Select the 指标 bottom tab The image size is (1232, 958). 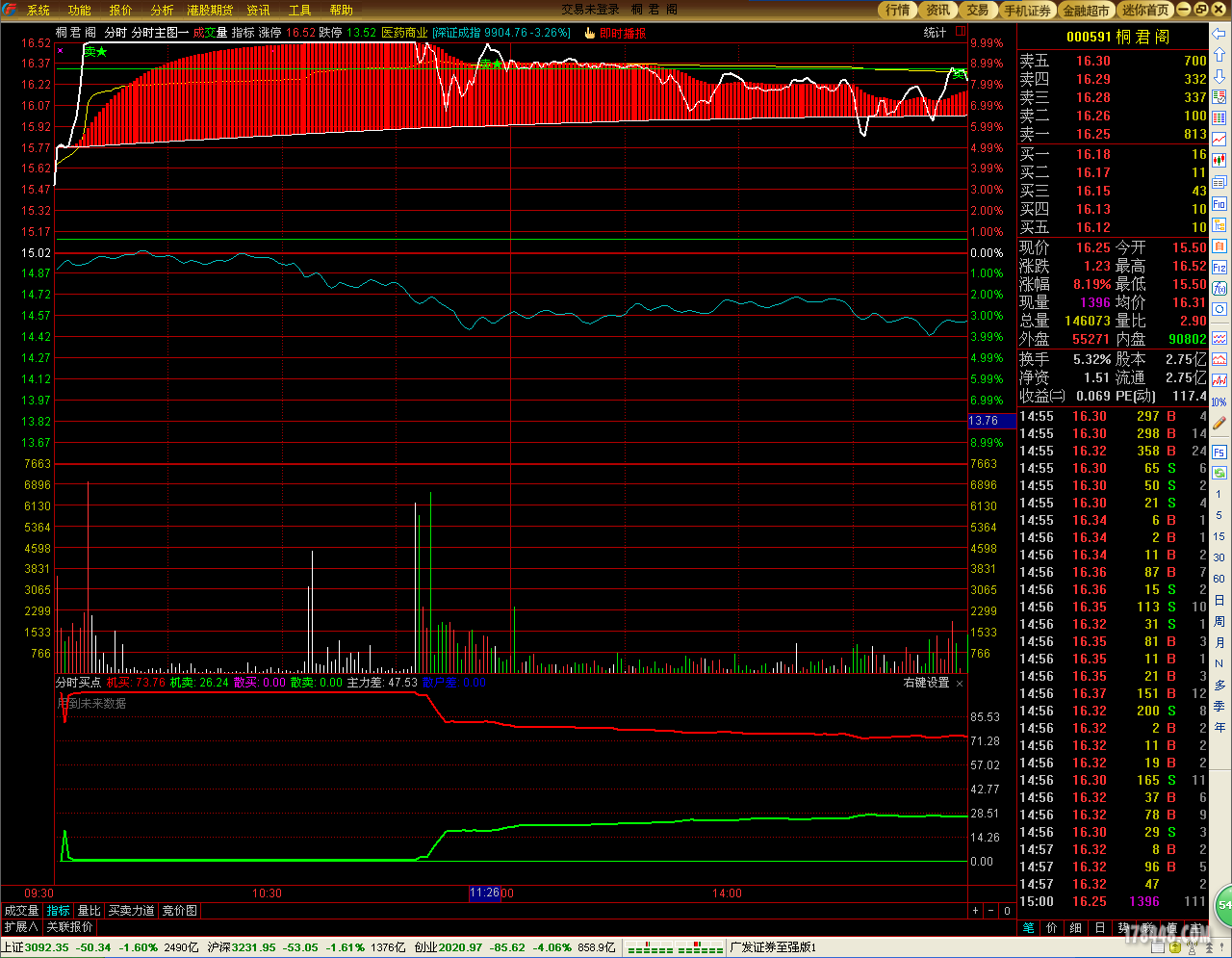[x=59, y=910]
